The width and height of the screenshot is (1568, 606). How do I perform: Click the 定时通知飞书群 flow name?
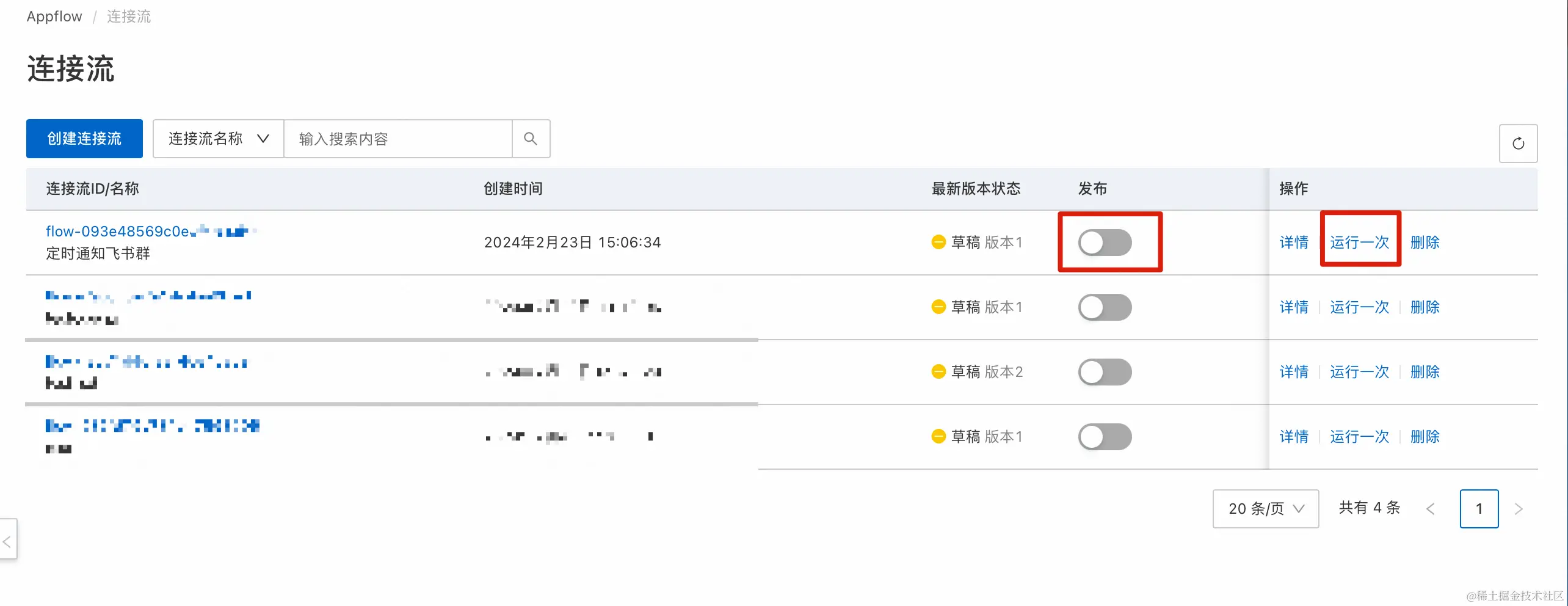coord(98,254)
